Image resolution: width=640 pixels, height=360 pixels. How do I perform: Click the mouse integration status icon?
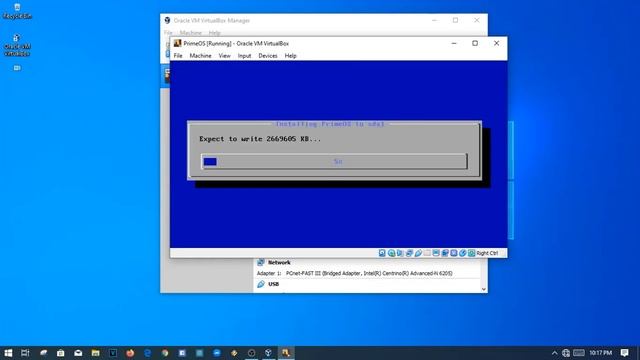point(462,253)
